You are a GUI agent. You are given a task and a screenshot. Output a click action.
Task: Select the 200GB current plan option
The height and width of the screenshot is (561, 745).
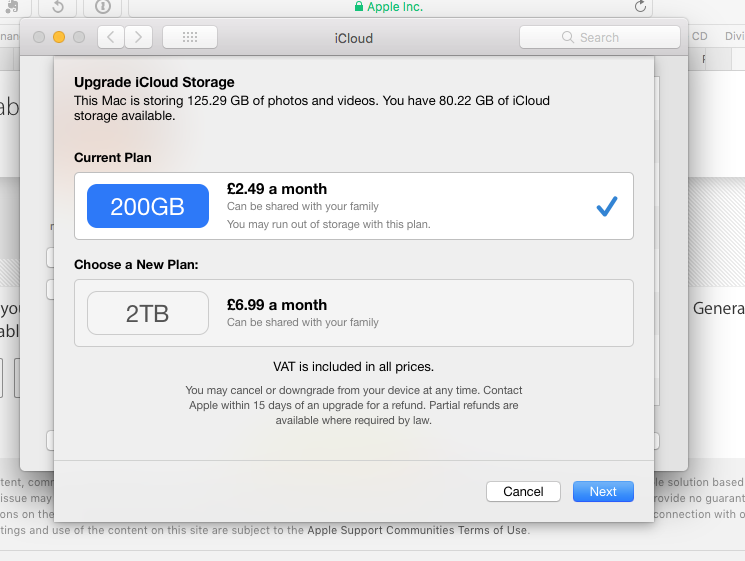click(x=353, y=206)
